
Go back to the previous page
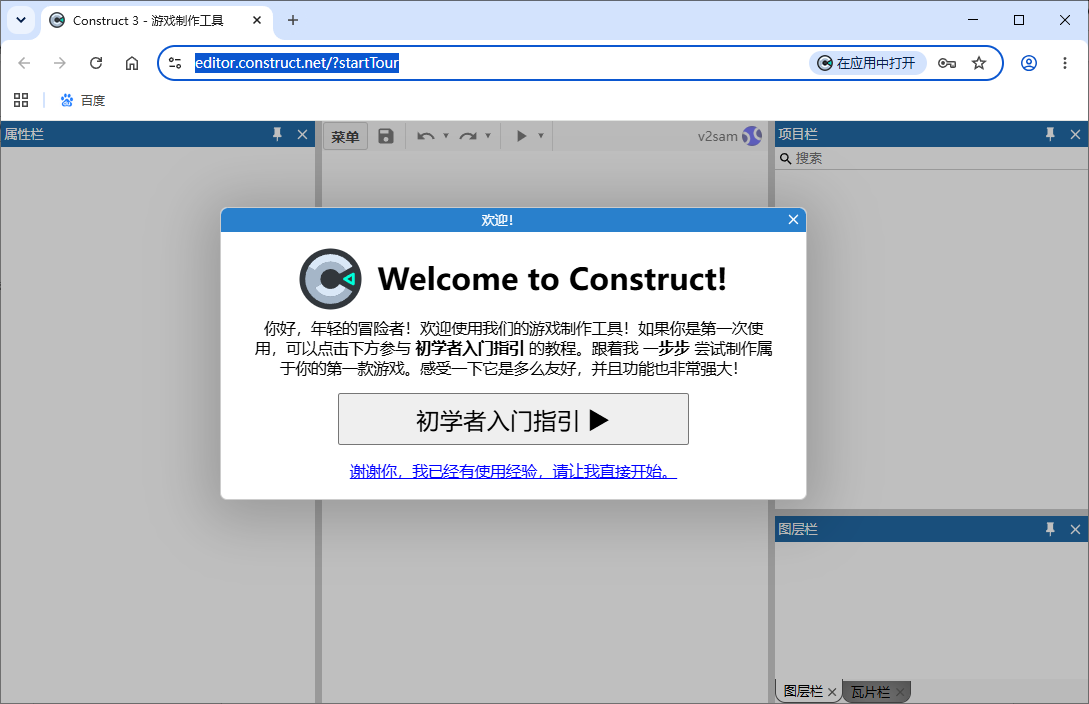coord(24,63)
